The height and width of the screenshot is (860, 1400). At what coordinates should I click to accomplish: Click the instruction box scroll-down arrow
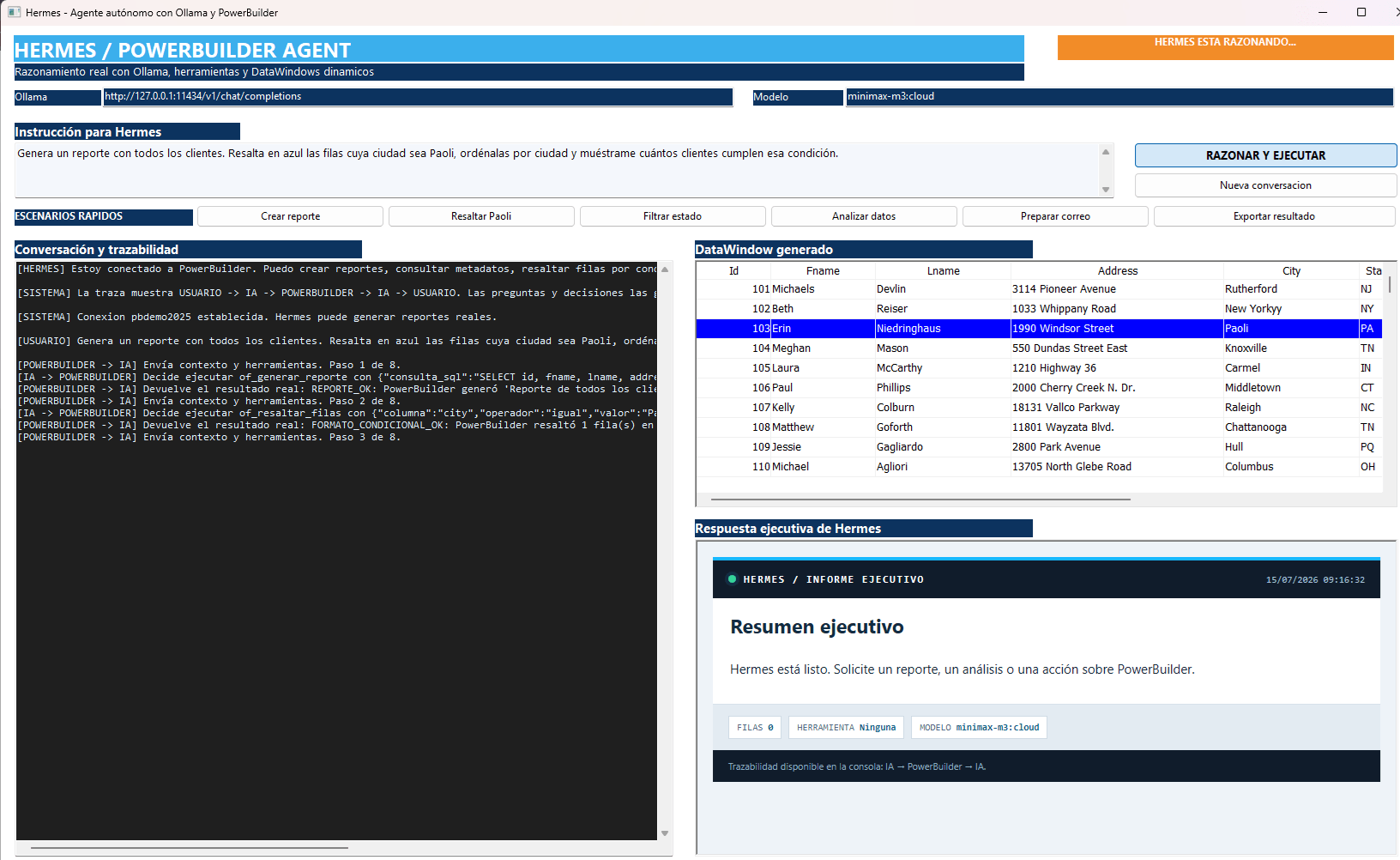(x=1106, y=190)
